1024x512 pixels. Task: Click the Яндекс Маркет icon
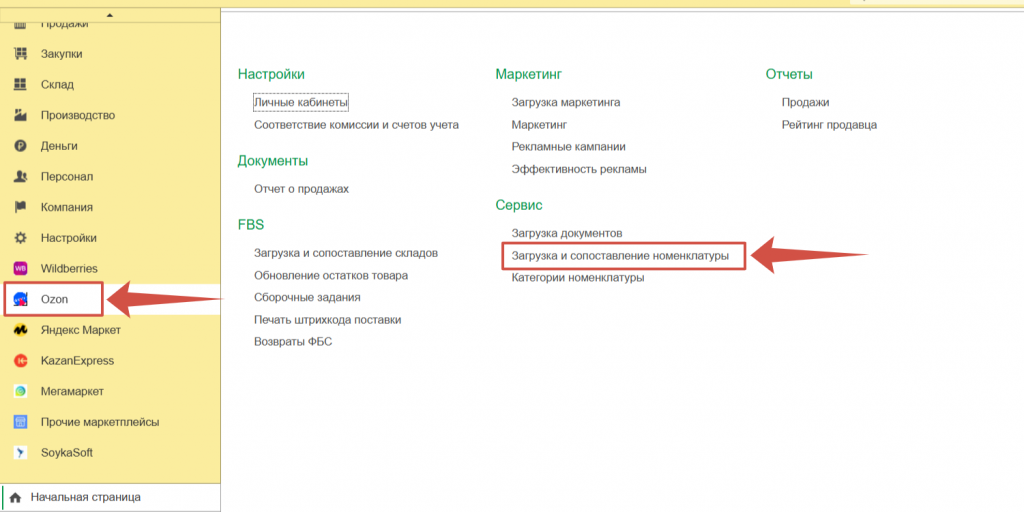[20, 330]
